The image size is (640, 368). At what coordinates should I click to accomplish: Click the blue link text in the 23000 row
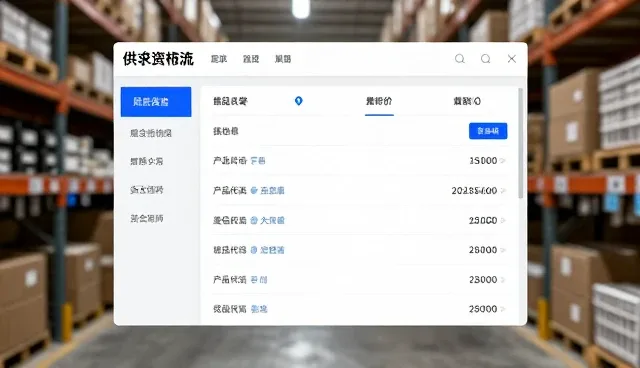click(259, 279)
